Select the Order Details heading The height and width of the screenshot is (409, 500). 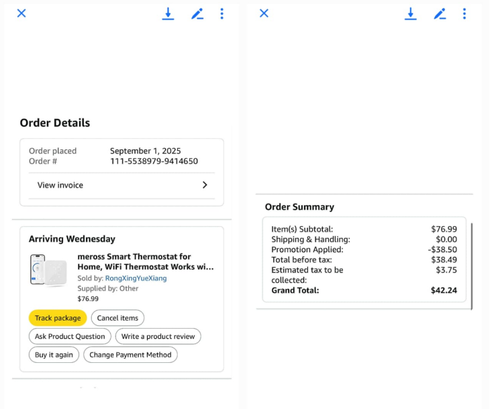coord(55,123)
